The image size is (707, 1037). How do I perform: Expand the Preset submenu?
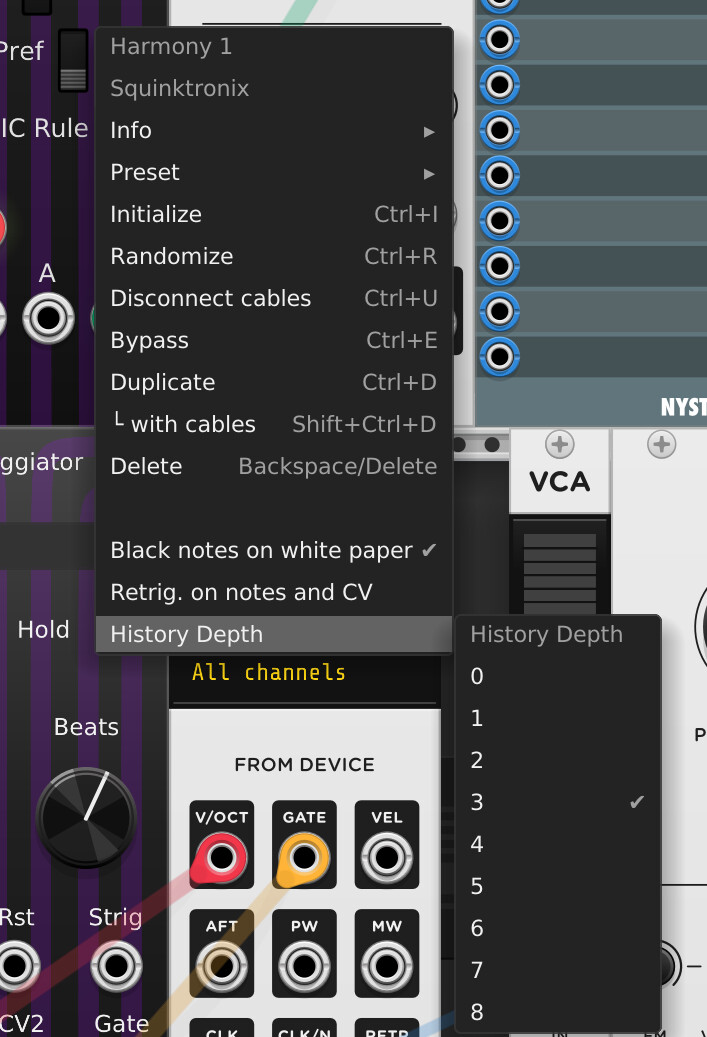point(274,172)
